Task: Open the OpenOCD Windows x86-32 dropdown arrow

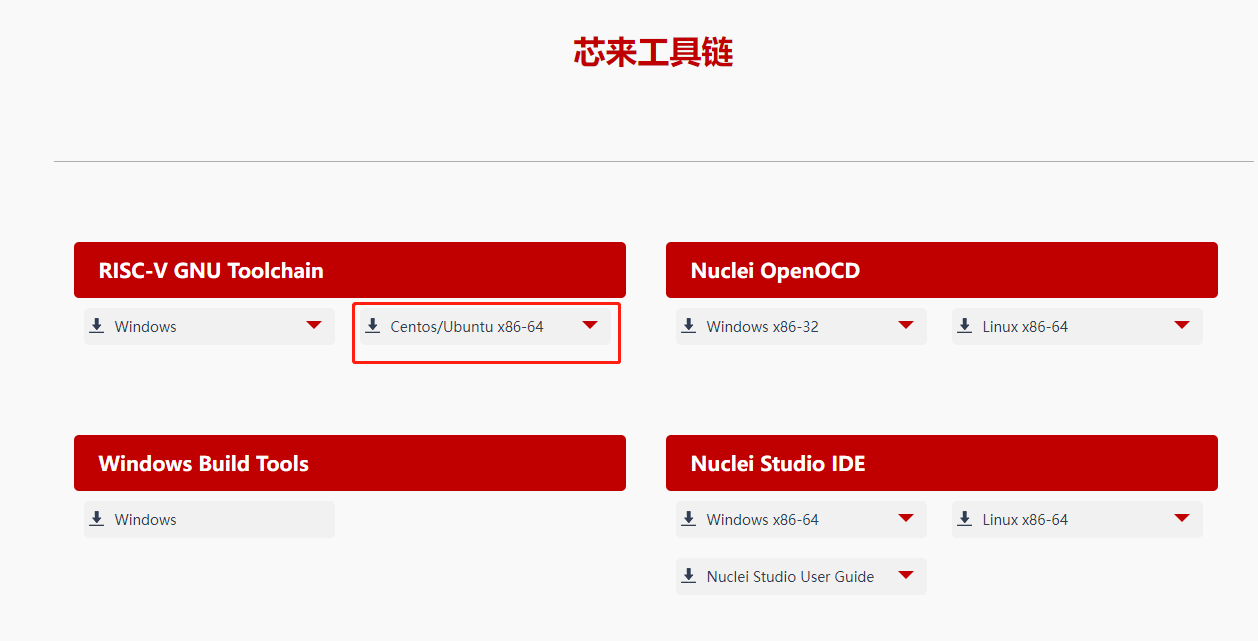Action: (x=906, y=325)
